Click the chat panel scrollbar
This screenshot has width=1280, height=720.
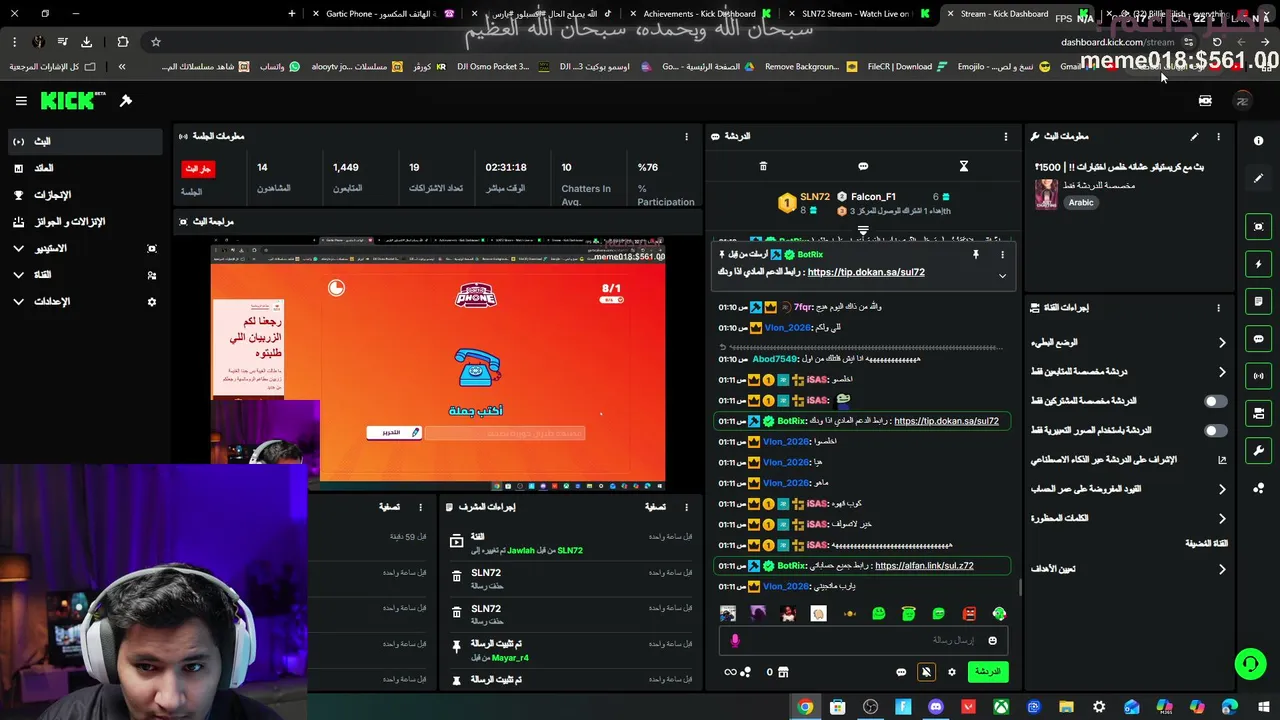1019,588
